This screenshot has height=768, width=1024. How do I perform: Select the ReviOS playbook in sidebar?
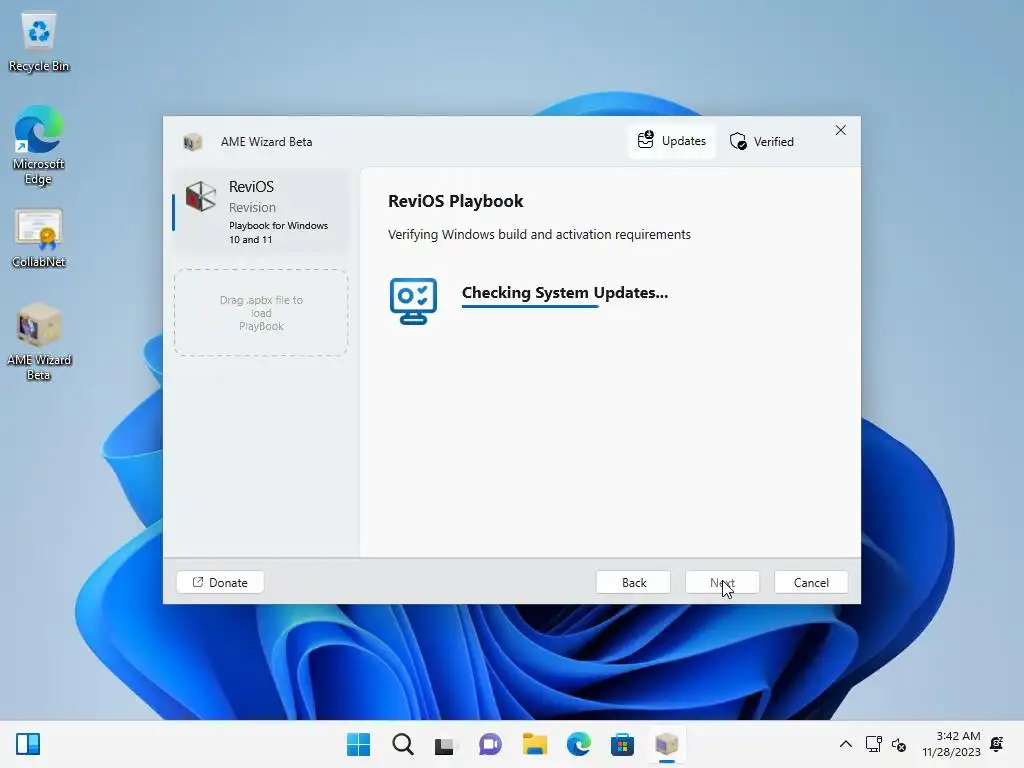pyautogui.click(x=261, y=212)
